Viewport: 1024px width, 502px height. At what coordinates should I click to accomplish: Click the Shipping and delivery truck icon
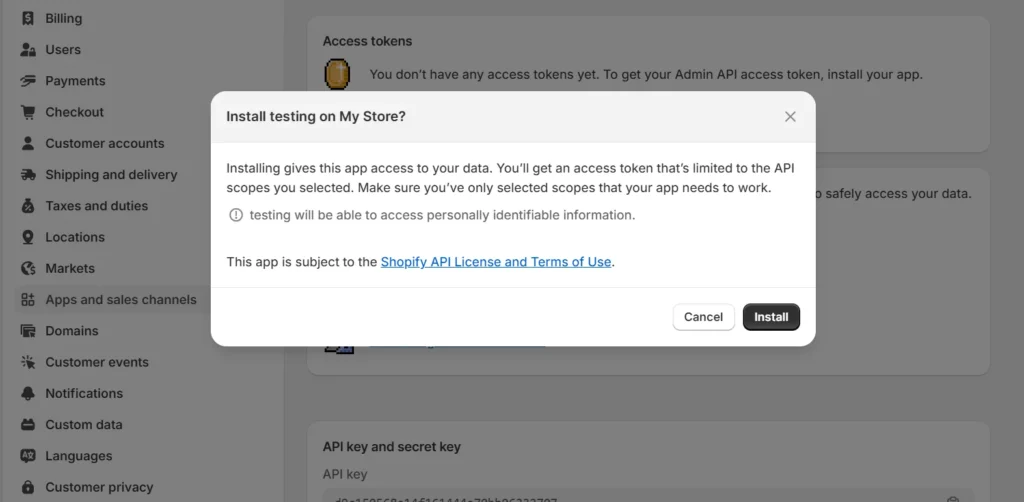28,175
